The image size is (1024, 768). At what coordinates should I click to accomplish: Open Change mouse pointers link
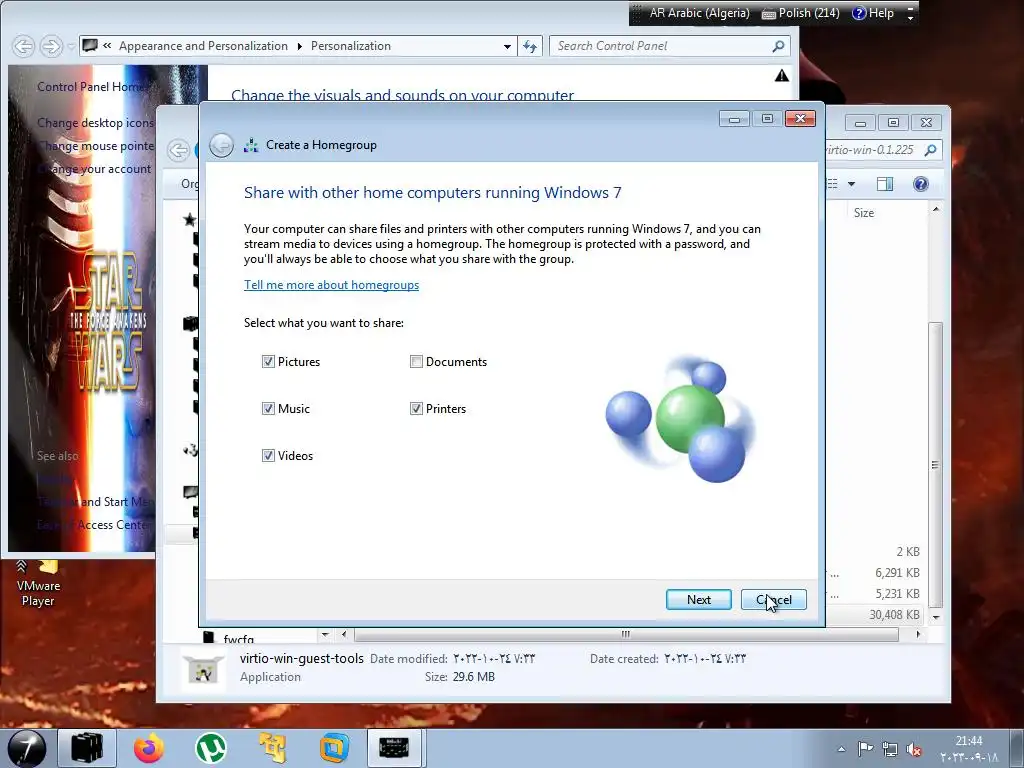95,146
